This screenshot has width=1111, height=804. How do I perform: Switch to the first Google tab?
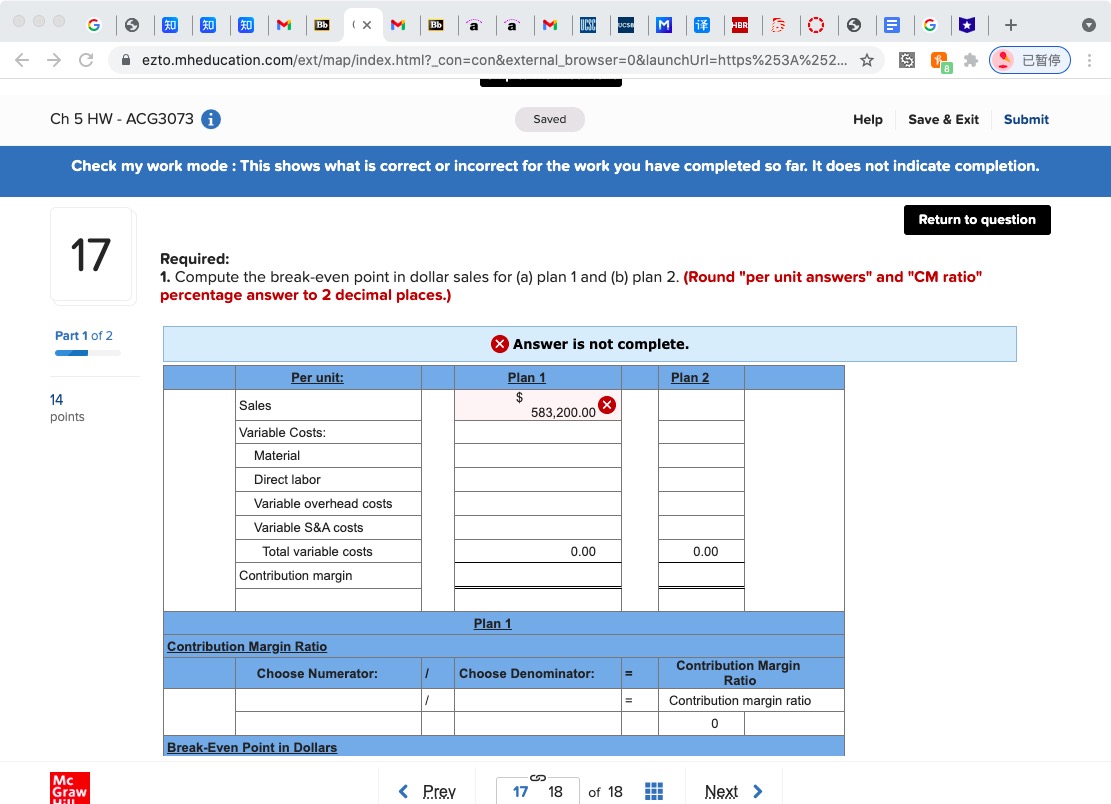pos(93,25)
